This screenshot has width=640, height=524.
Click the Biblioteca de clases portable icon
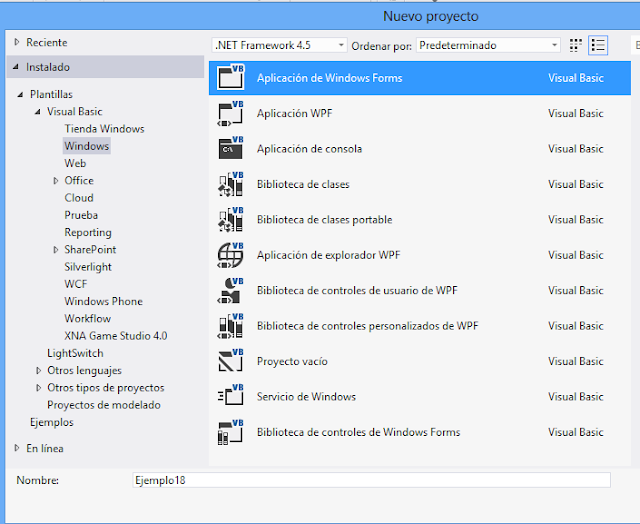(231, 220)
